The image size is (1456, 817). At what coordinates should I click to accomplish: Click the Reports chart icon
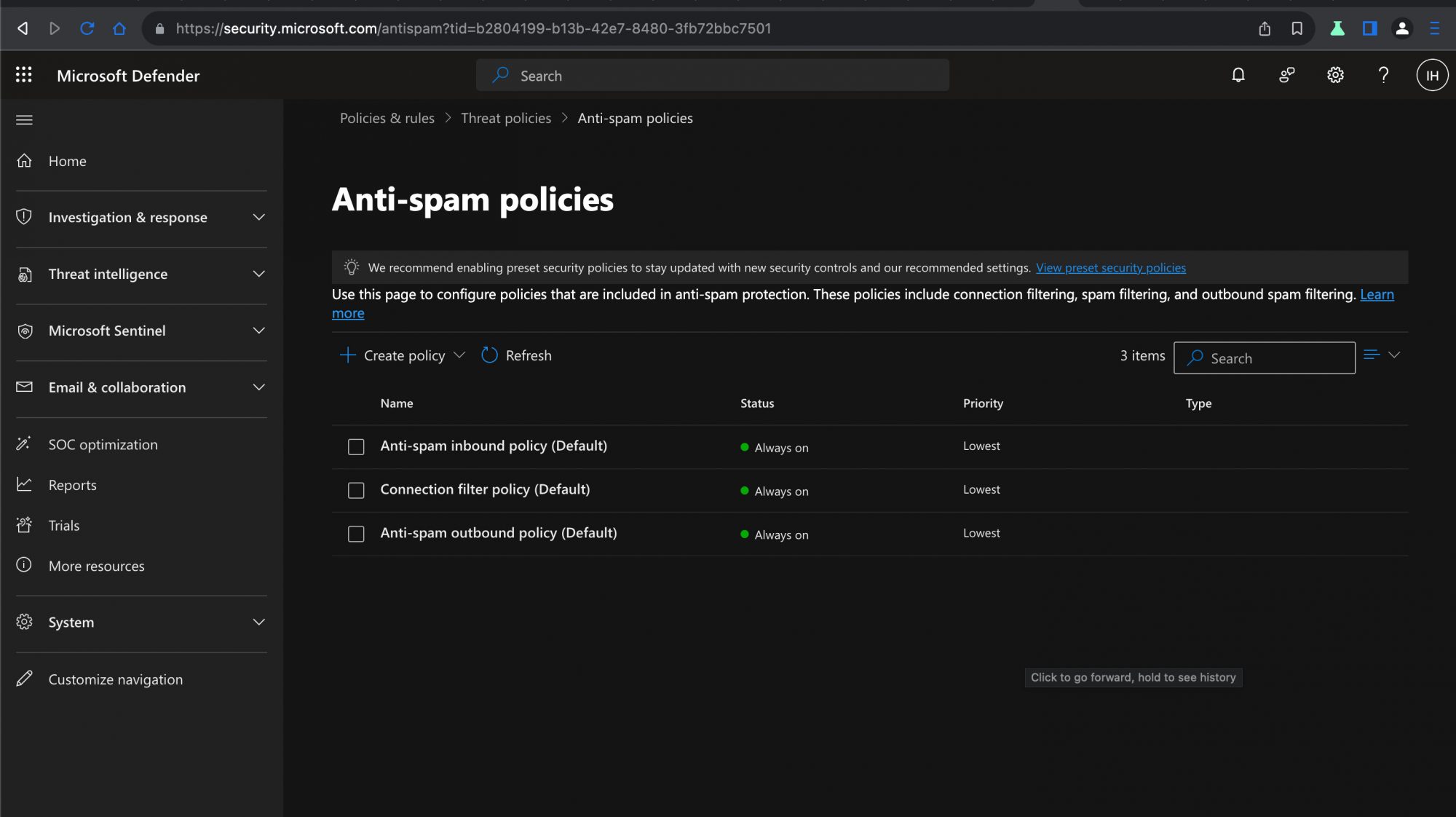tap(24, 484)
